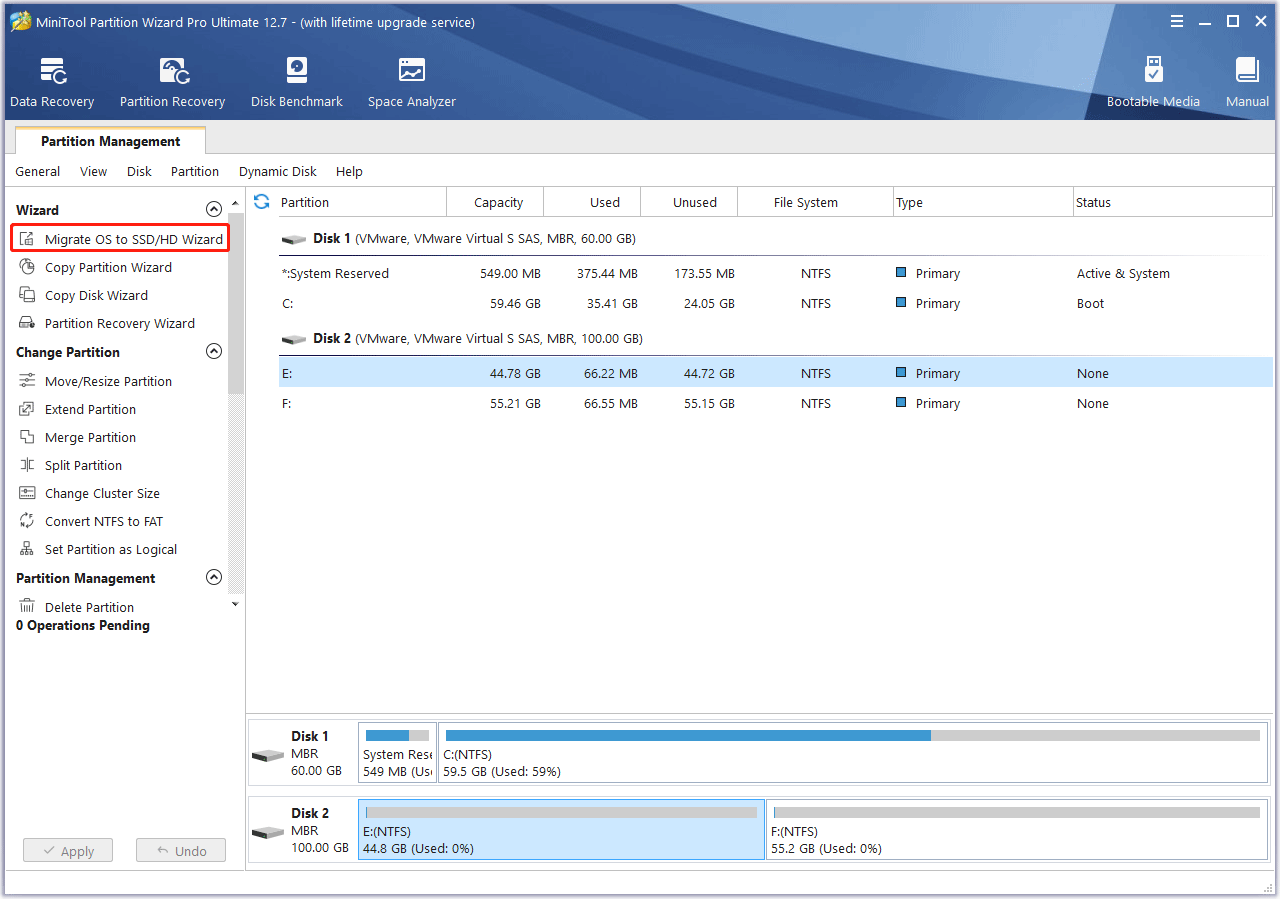Select E:(NTFS) block in disk map
Image resolution: width=1280 pixels, height=899 pixels.
[561, 830]
